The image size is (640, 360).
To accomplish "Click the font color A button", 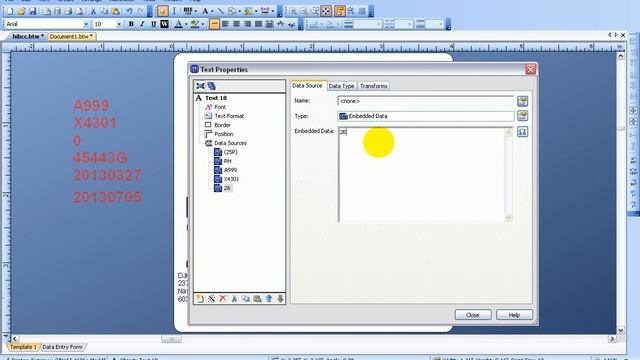I will click(178, 24).
